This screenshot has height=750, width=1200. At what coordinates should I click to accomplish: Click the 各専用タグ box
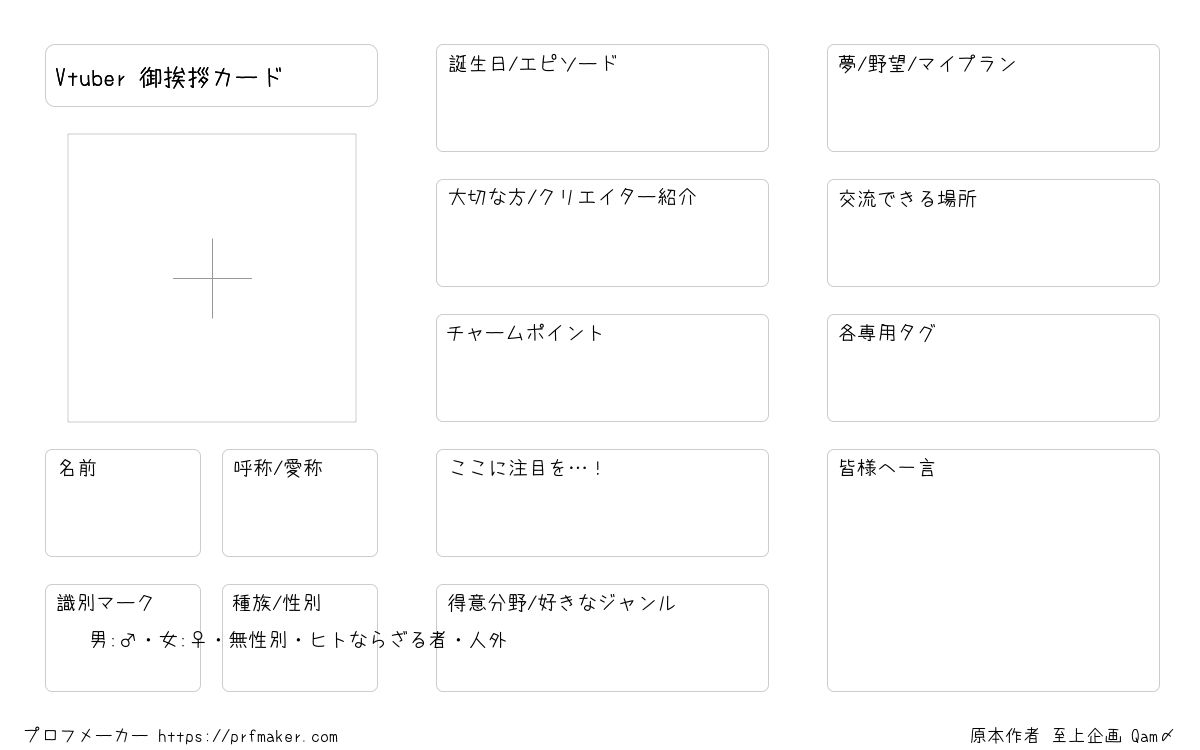pos(993,368)
